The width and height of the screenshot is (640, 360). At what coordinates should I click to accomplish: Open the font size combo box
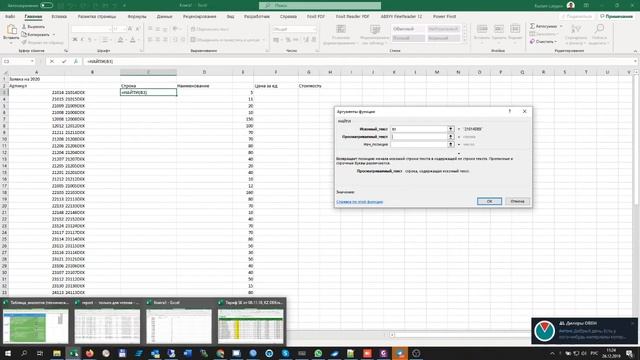pos(119,29)
